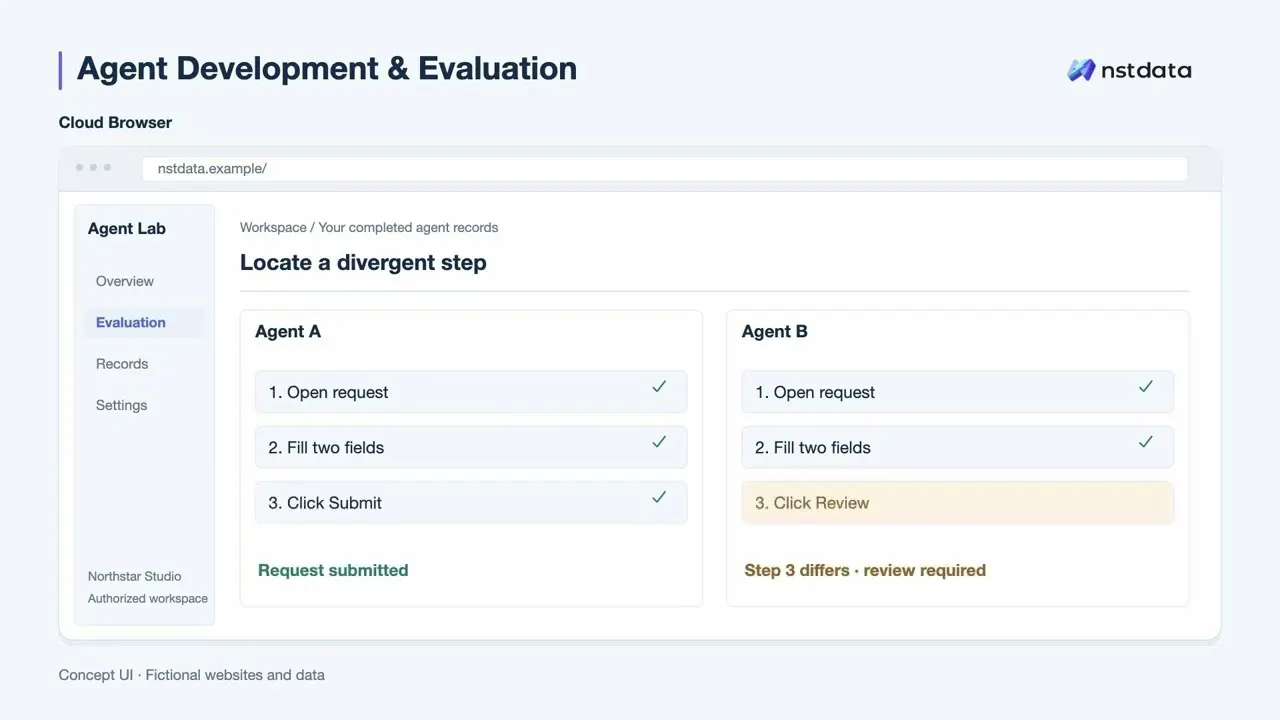Select Agent A's '2. Fill two fields' step text

[x=326, y=447]
